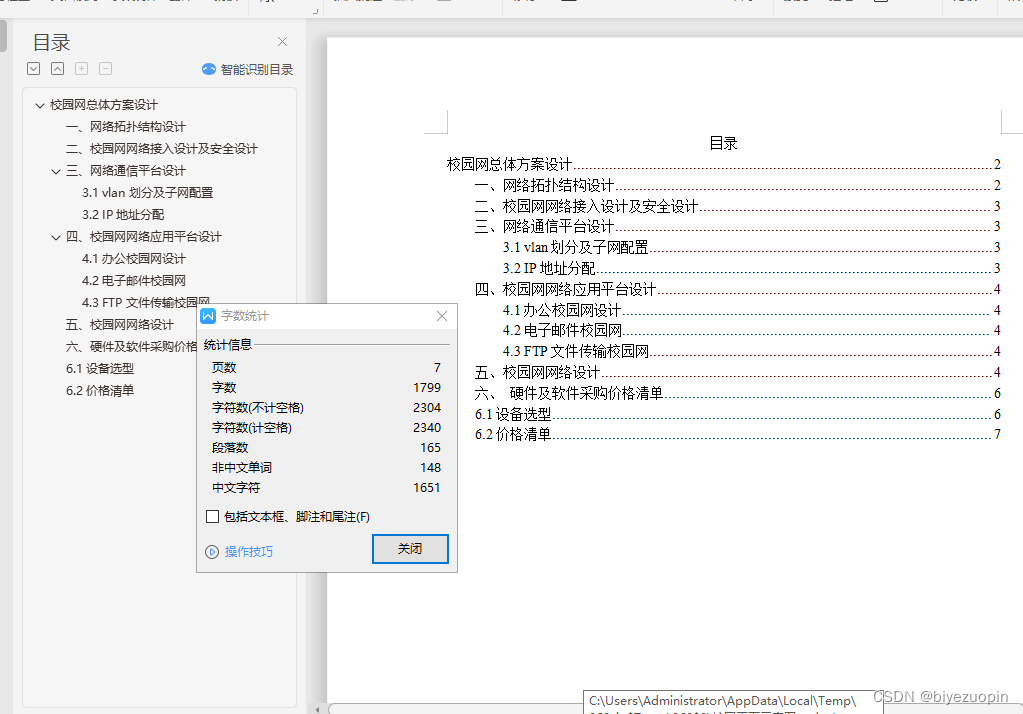Screen dimensions: 1023x714
Task: Jump to 4.2 电子邮件校园网 outline item
Action: click(x=134, y=281)
